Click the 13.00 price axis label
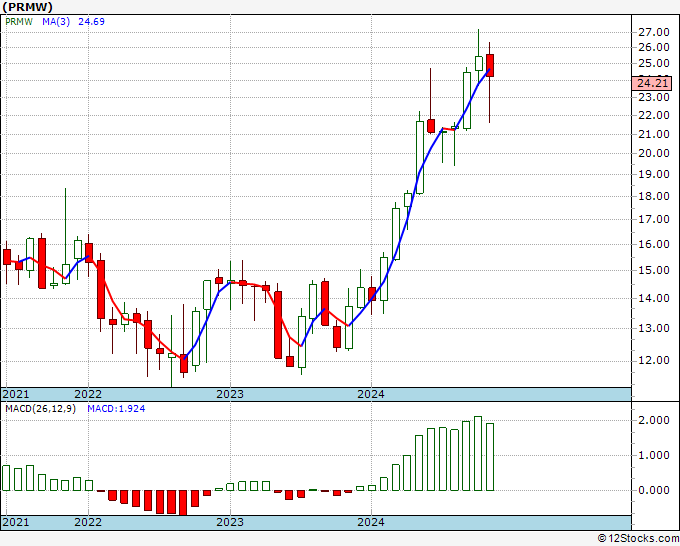Image resolution: width=680 pixels, height=546 pixels. (654, 328)
